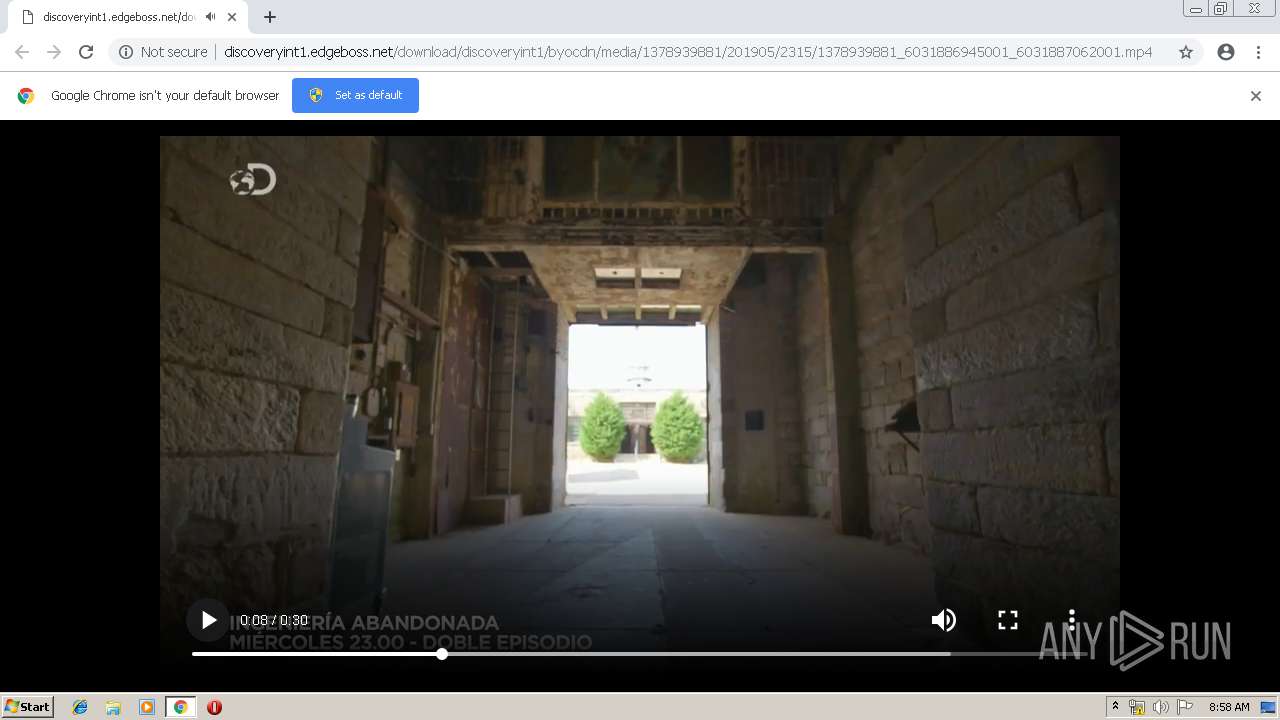Click the network tray icon
Viewport: 1280px width, 720px height.
click(1137, 707)
